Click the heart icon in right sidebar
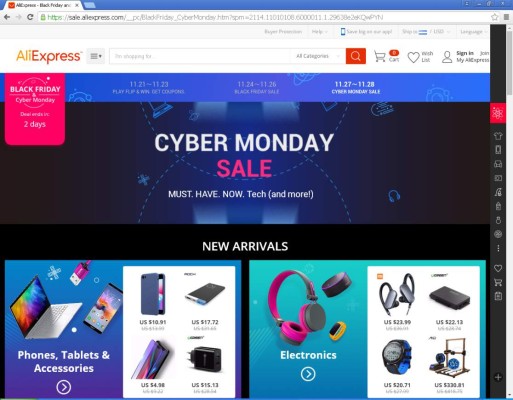Image resolution: width=513 pixels, height=400 pixels. 498,268
